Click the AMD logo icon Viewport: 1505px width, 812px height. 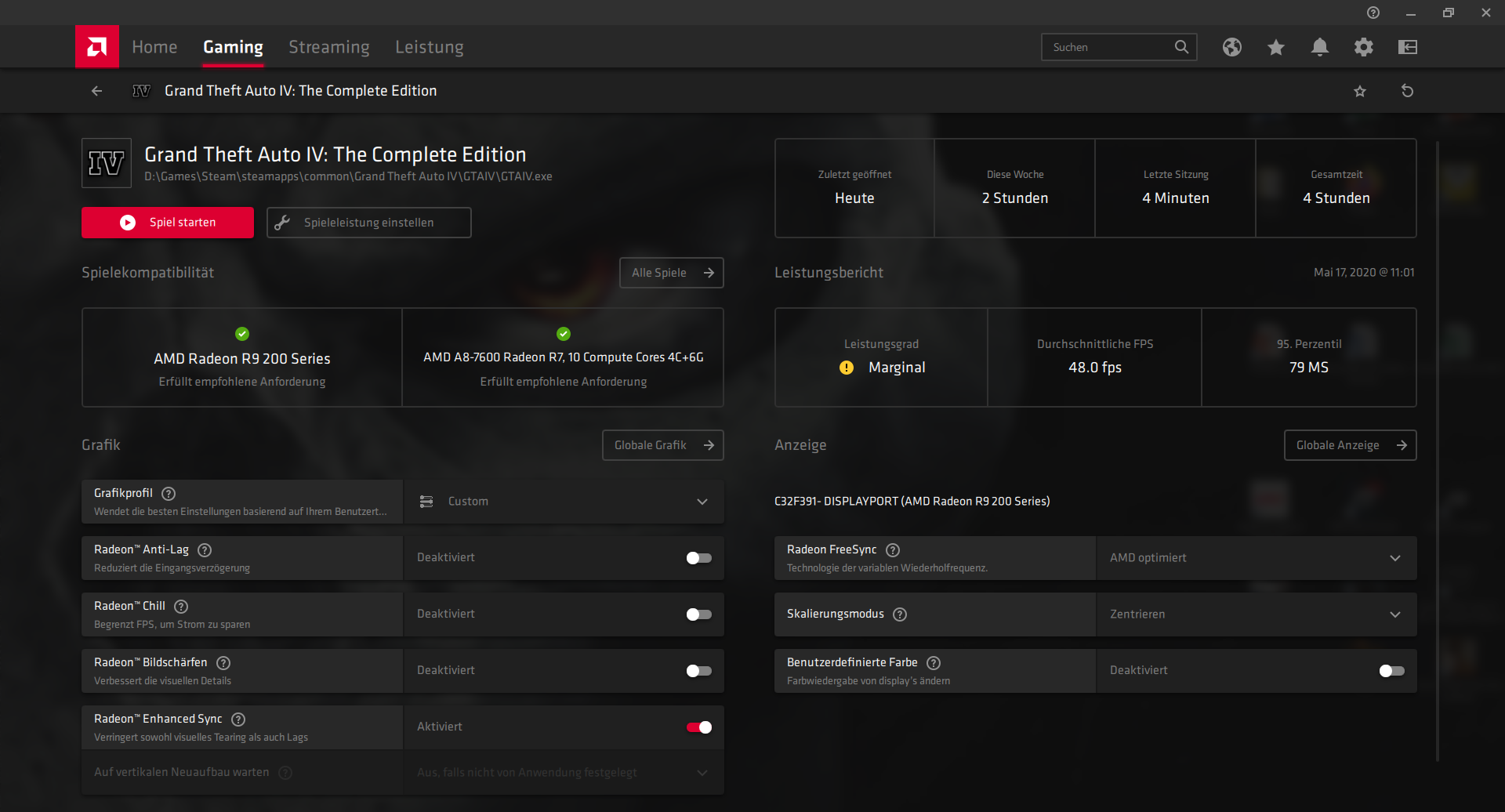(97, 47)
